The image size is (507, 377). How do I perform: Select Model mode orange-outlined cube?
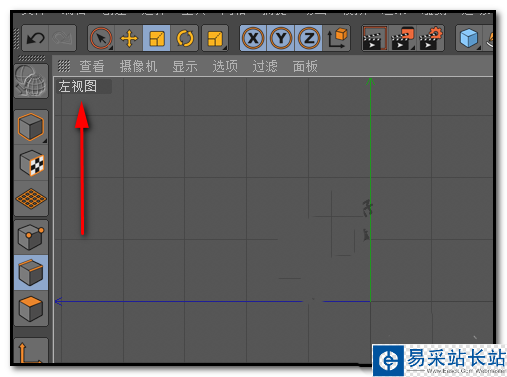(31, 127)
